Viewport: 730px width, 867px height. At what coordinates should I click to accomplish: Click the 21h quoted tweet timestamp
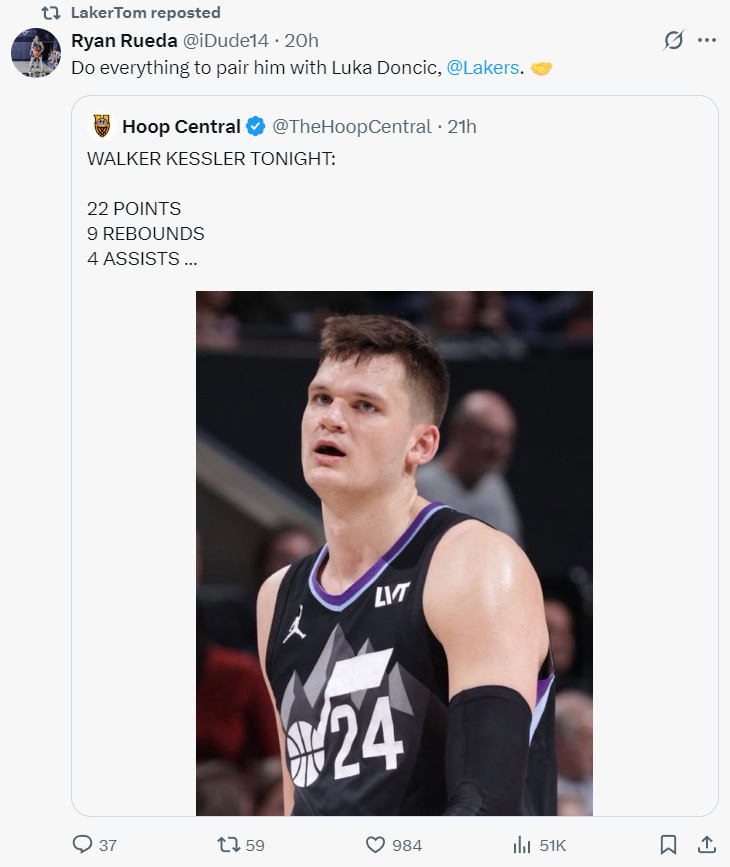pos(462,126)
